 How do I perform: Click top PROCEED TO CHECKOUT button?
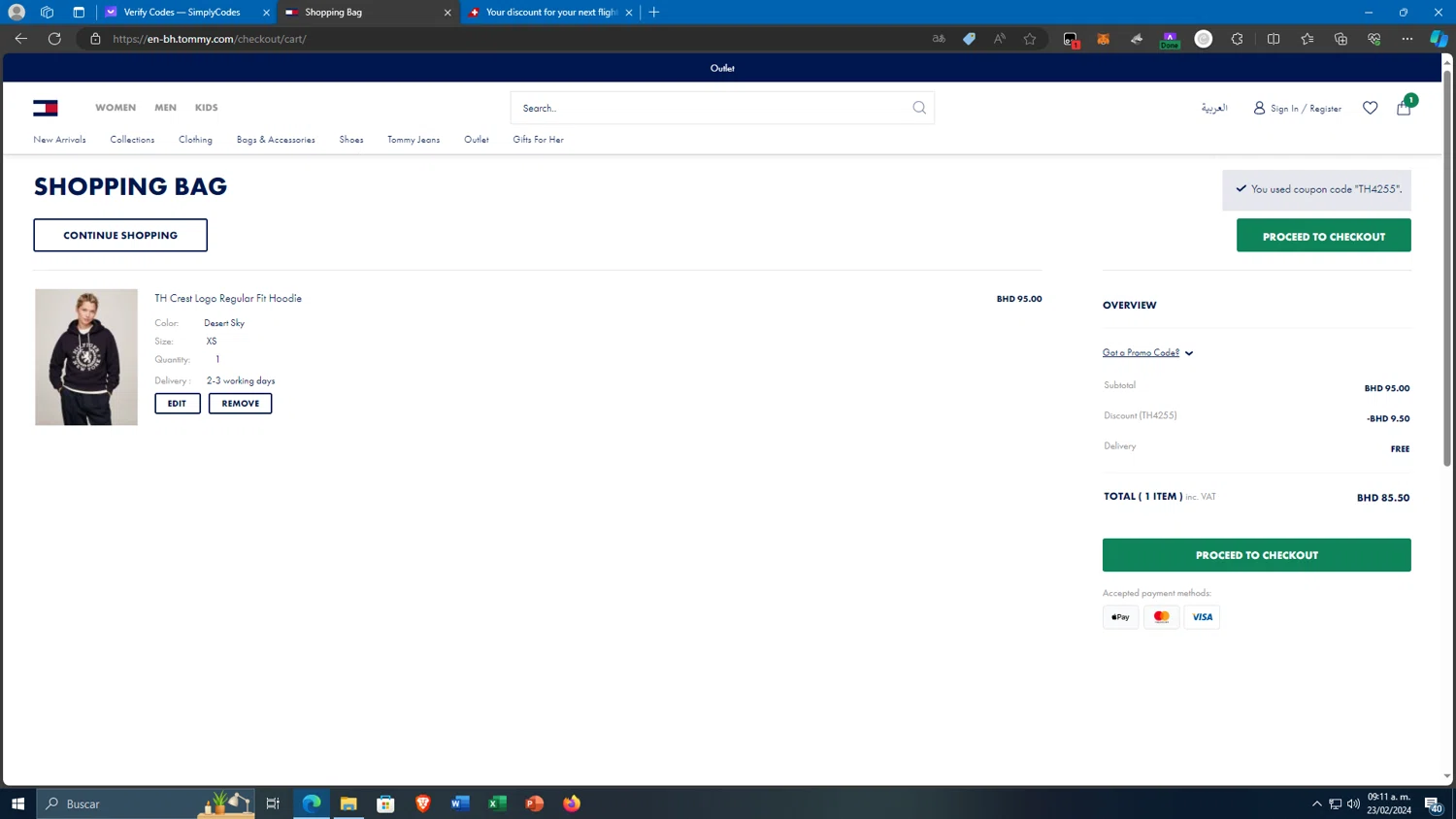[x=1323, y=236]
